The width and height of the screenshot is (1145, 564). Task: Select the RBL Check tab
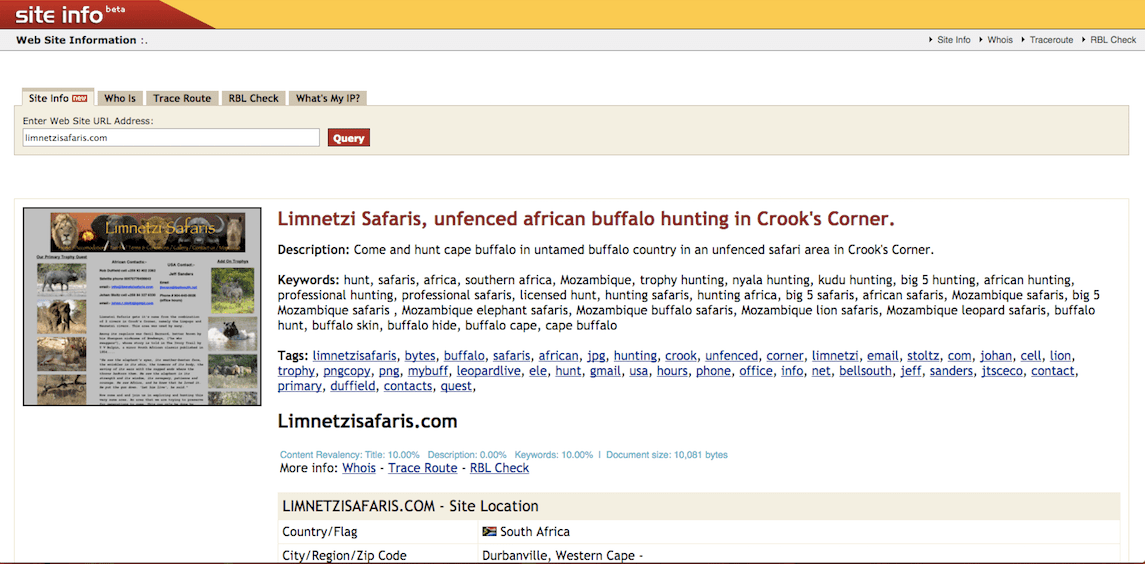253,98
